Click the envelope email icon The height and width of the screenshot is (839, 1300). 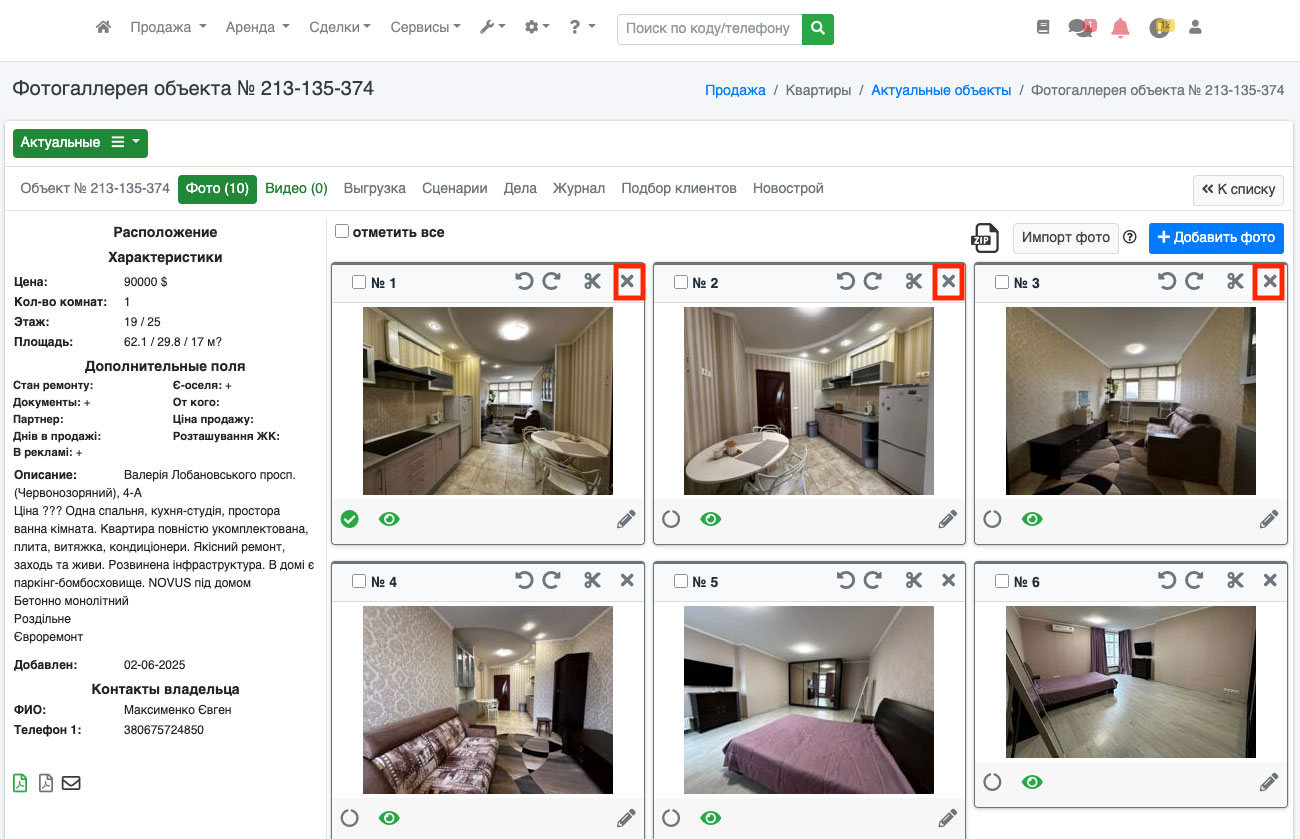(71, 783)
